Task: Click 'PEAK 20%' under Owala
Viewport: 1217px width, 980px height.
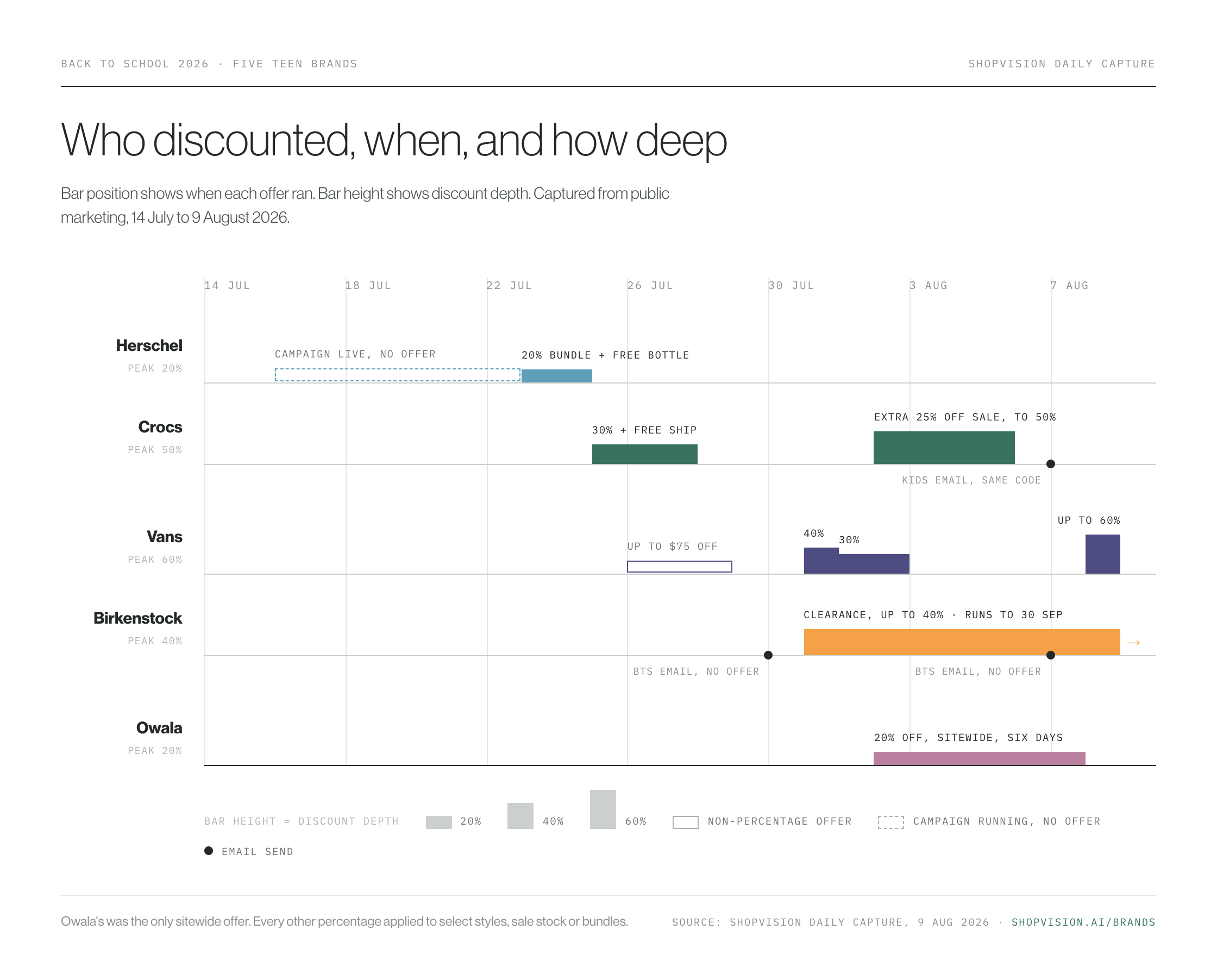Action: (x=155, y=751)
